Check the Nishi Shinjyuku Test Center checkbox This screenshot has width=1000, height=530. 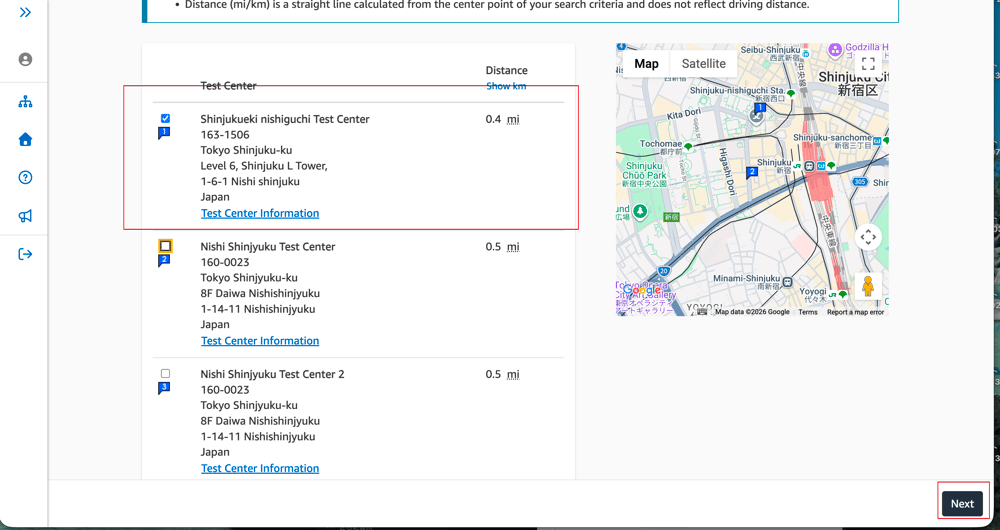(x=165, y=246)
